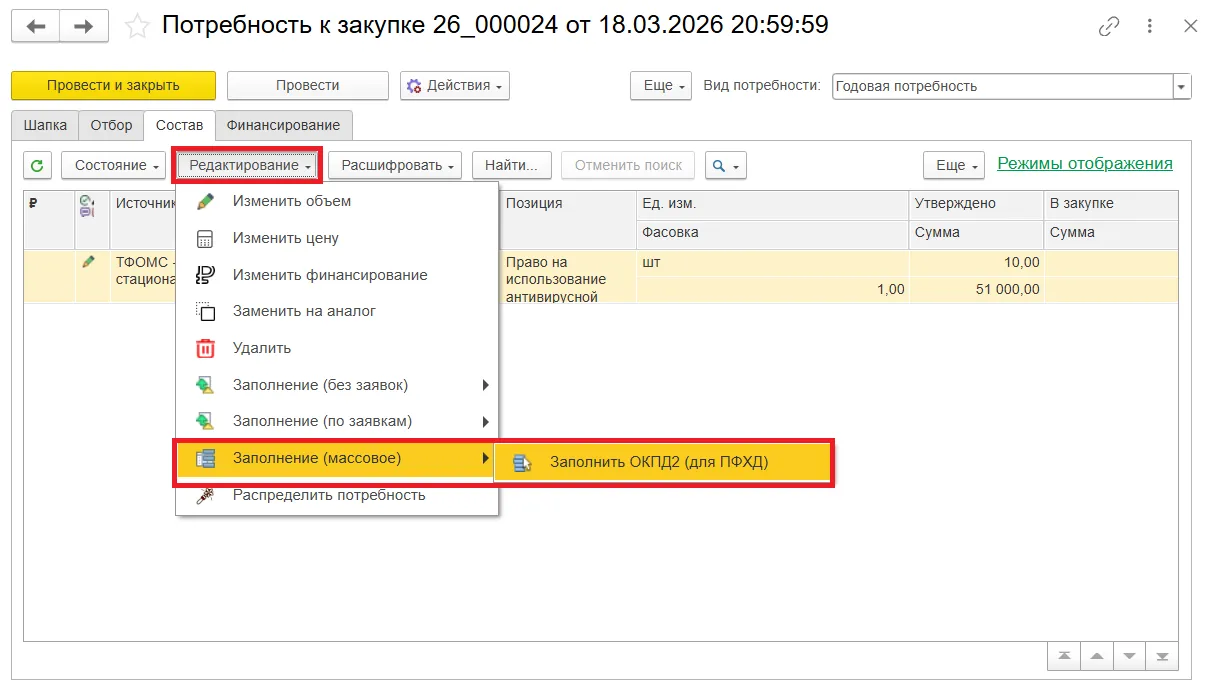Image resolution: width=1209 pixels, height=689 pixels.
Task: Click the Вид потребности input field
Action: [x=1002, y=86]
